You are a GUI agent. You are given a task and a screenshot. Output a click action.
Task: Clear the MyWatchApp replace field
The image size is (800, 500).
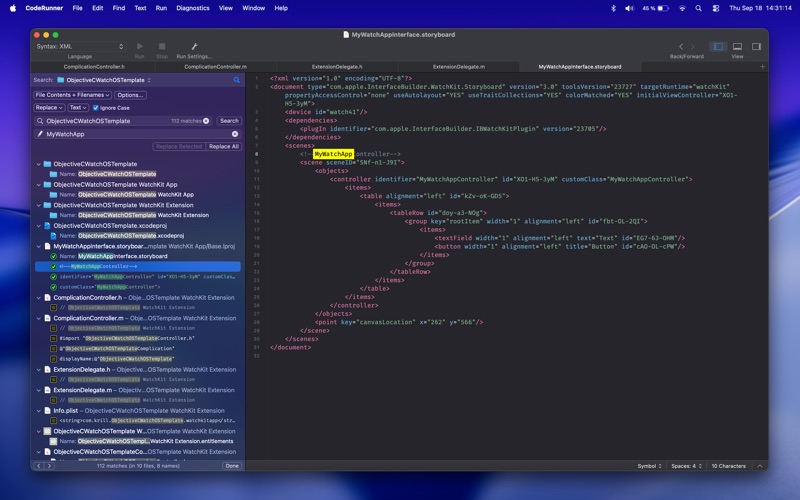pos(235,134)
